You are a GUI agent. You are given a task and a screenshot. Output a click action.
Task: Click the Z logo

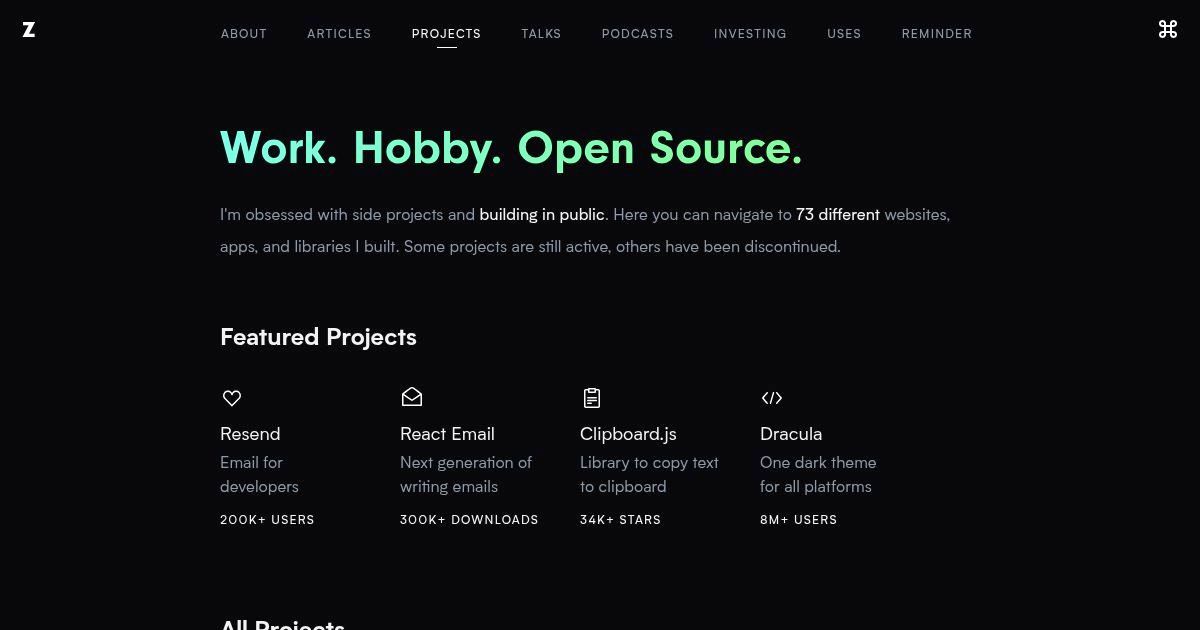click(29, 29)
